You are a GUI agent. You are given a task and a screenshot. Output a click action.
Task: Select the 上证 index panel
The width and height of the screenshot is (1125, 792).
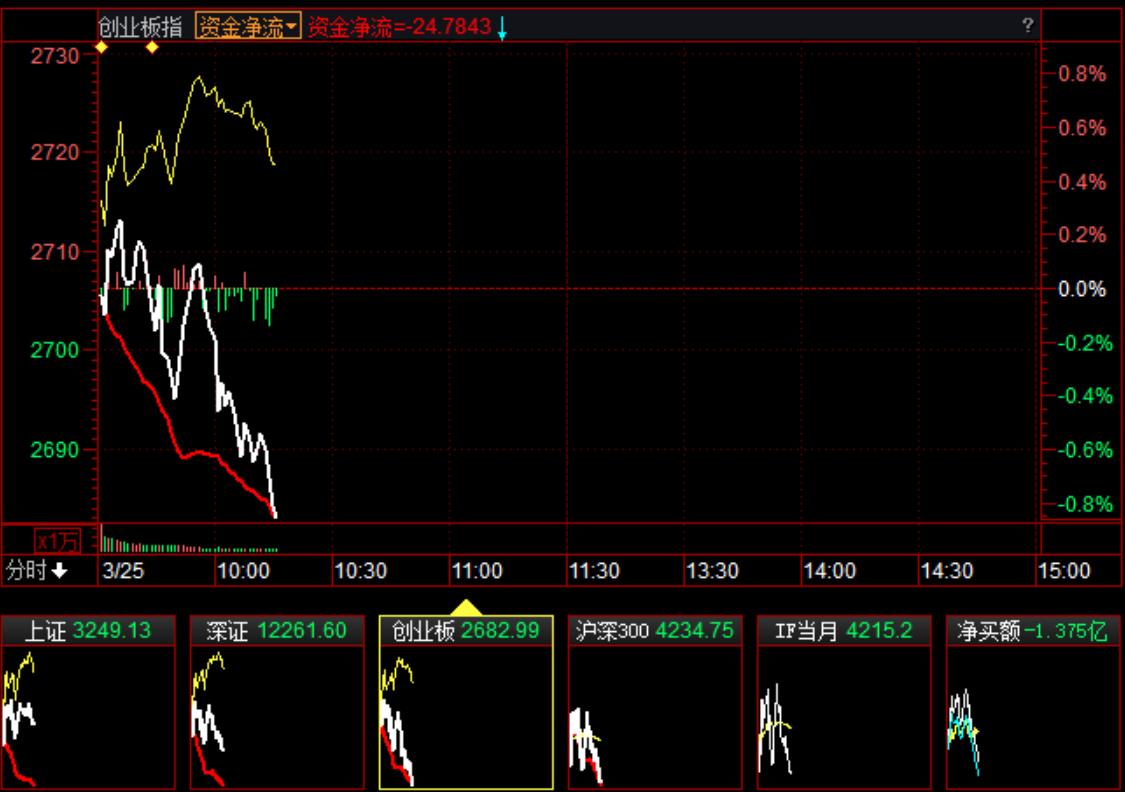click(x=88, y=631)
